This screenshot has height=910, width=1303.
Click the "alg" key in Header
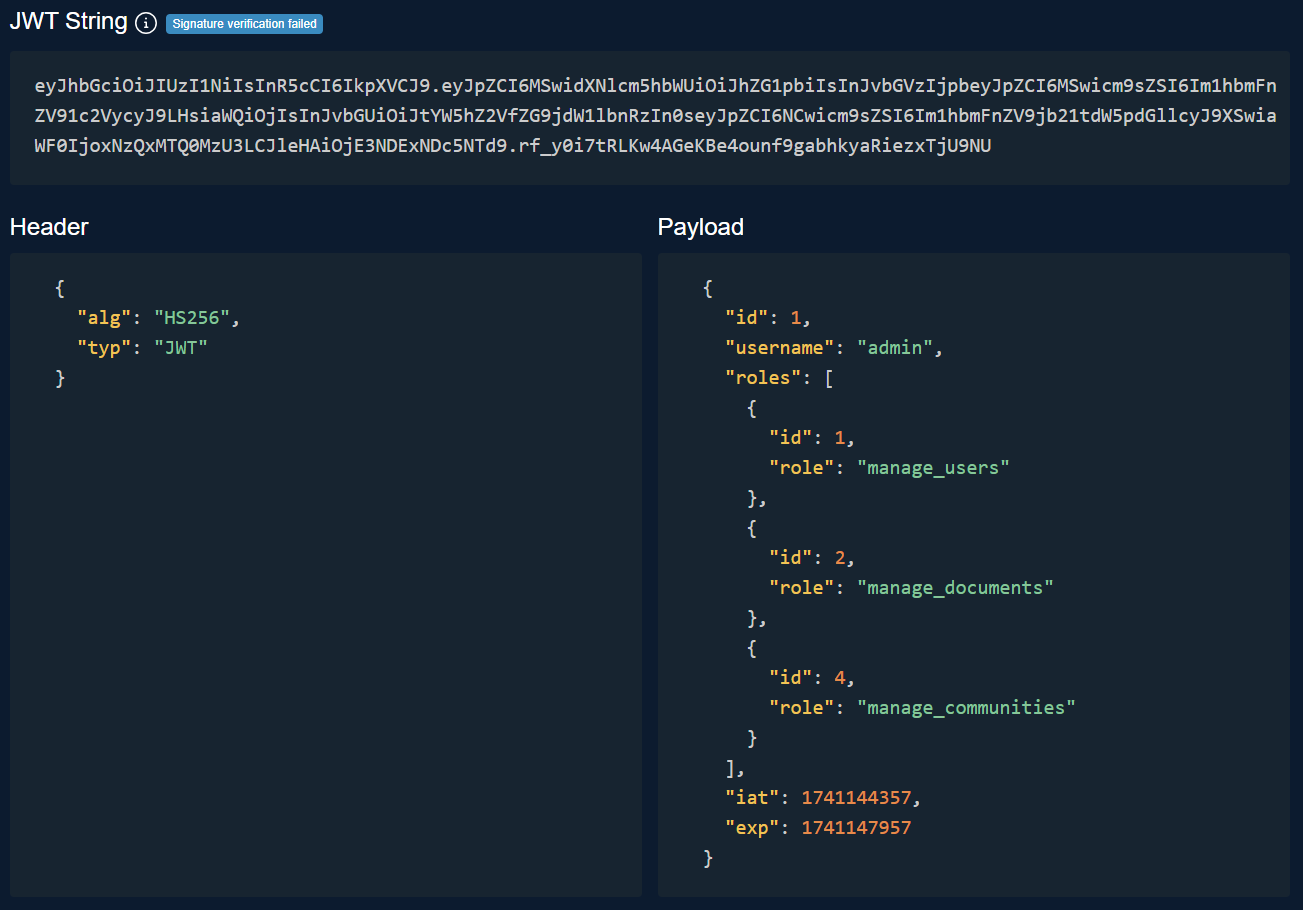coord(105,318)
